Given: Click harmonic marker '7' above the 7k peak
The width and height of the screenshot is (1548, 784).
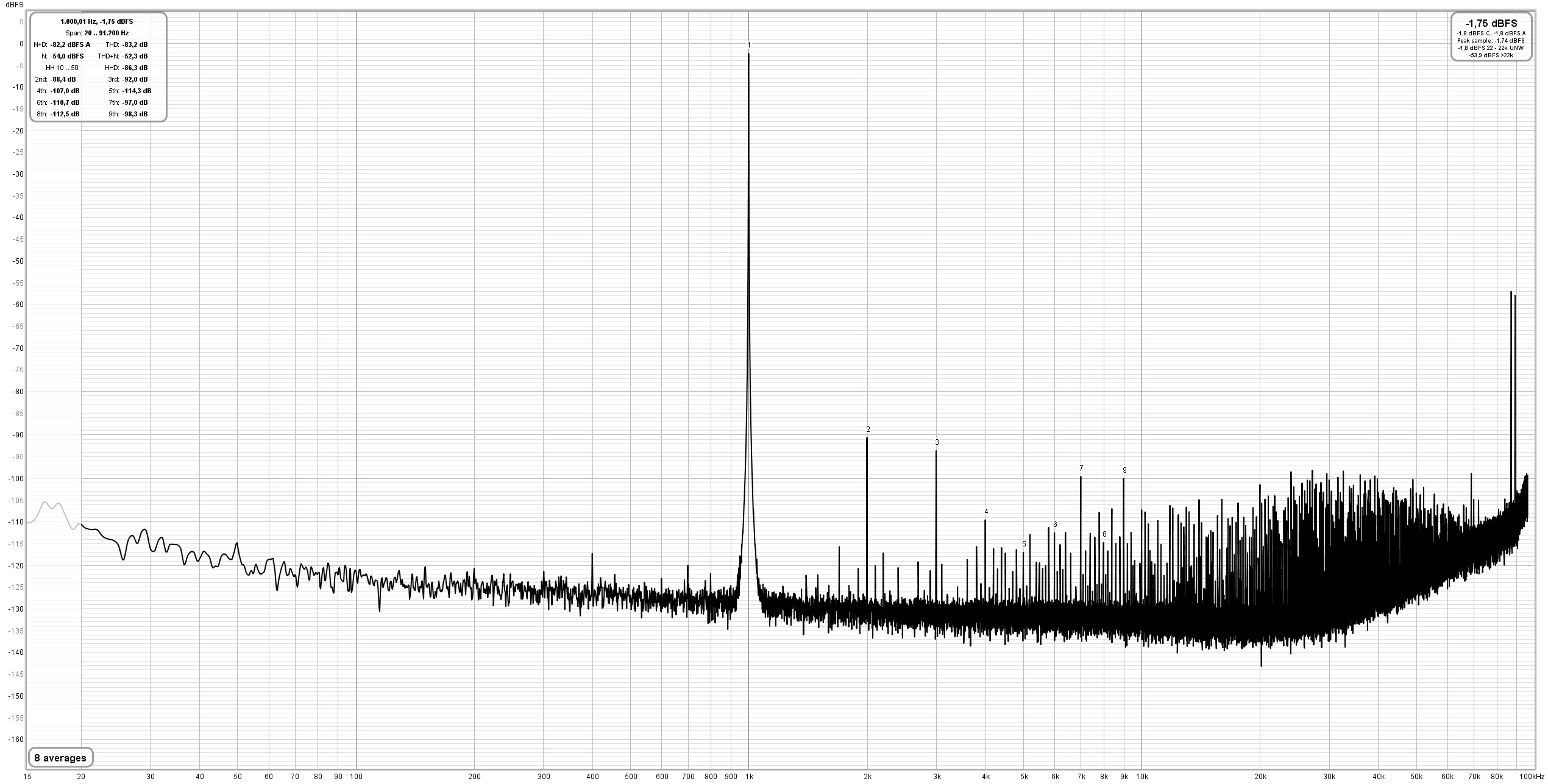Looking at the screenshot, I should pos(1082,468).
